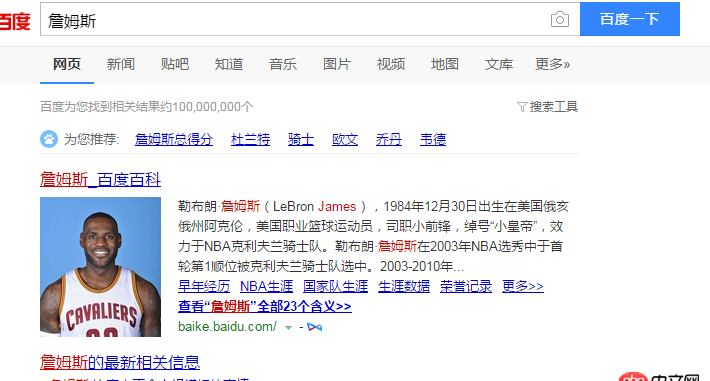Open the 早年经历 sublink

pos(204,286)
